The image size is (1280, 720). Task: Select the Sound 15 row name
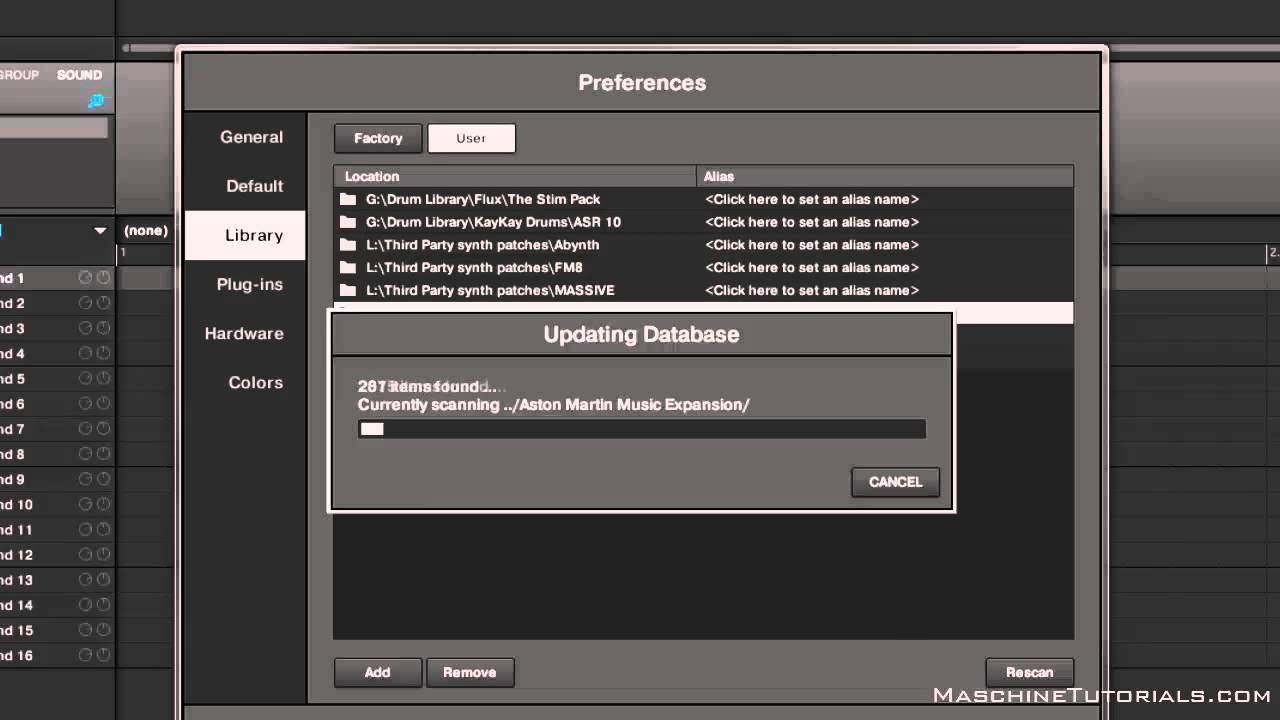pyautogui.click(x=16, y=630)
